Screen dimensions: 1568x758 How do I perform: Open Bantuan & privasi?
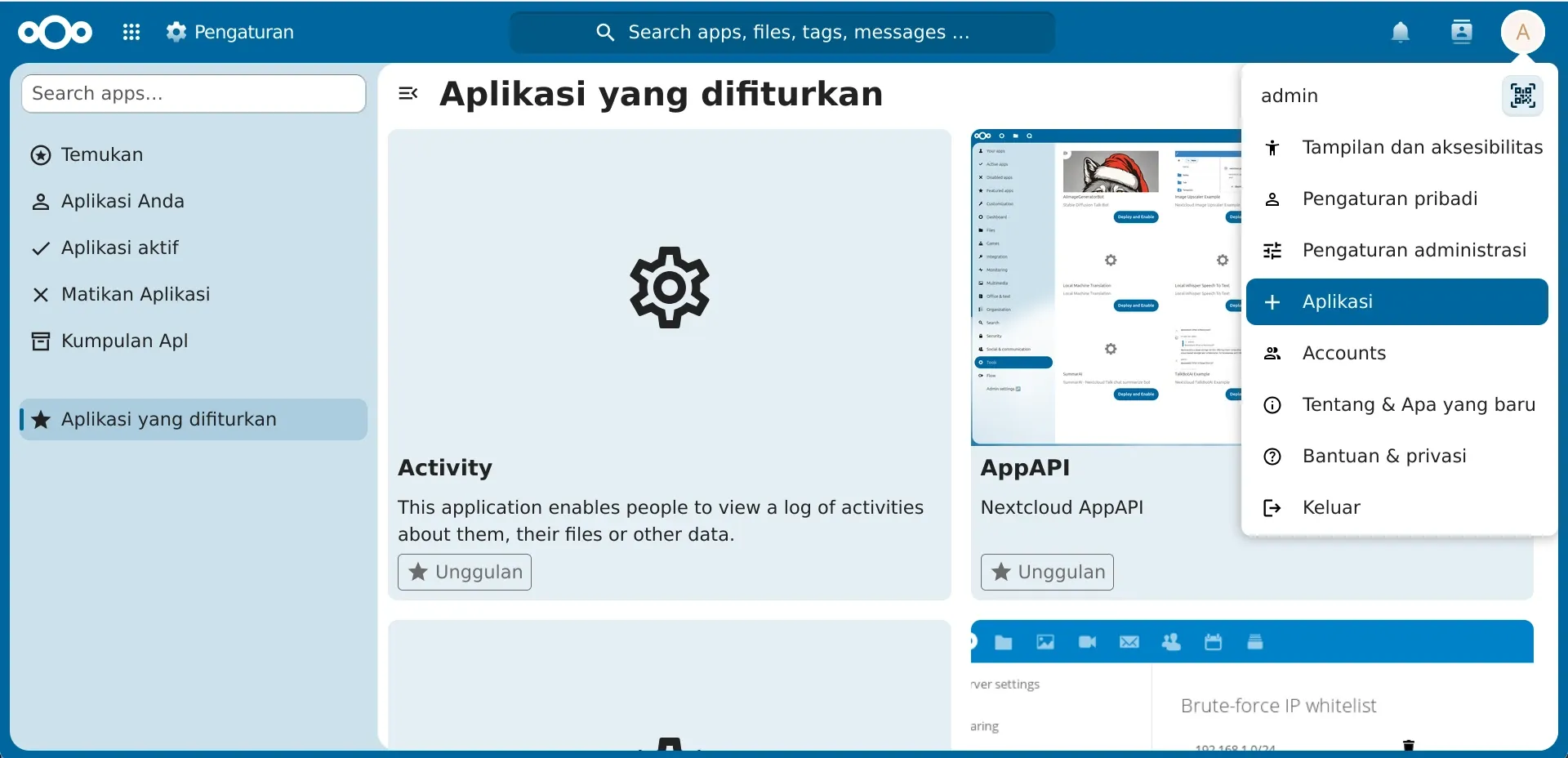(1397, 456)
